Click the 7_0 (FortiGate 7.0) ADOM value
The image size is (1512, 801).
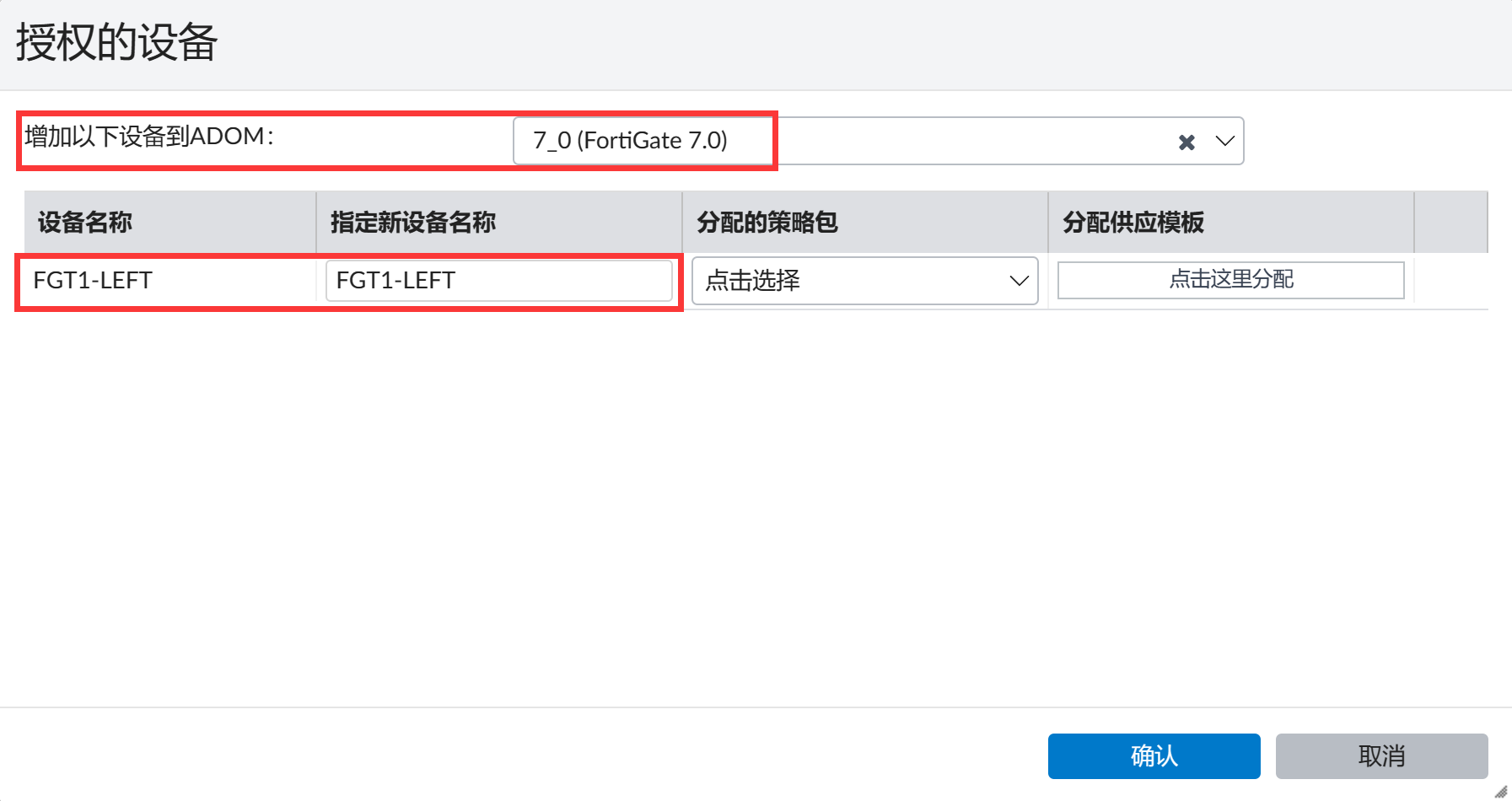pyautogui.click(x=630, y=141)
